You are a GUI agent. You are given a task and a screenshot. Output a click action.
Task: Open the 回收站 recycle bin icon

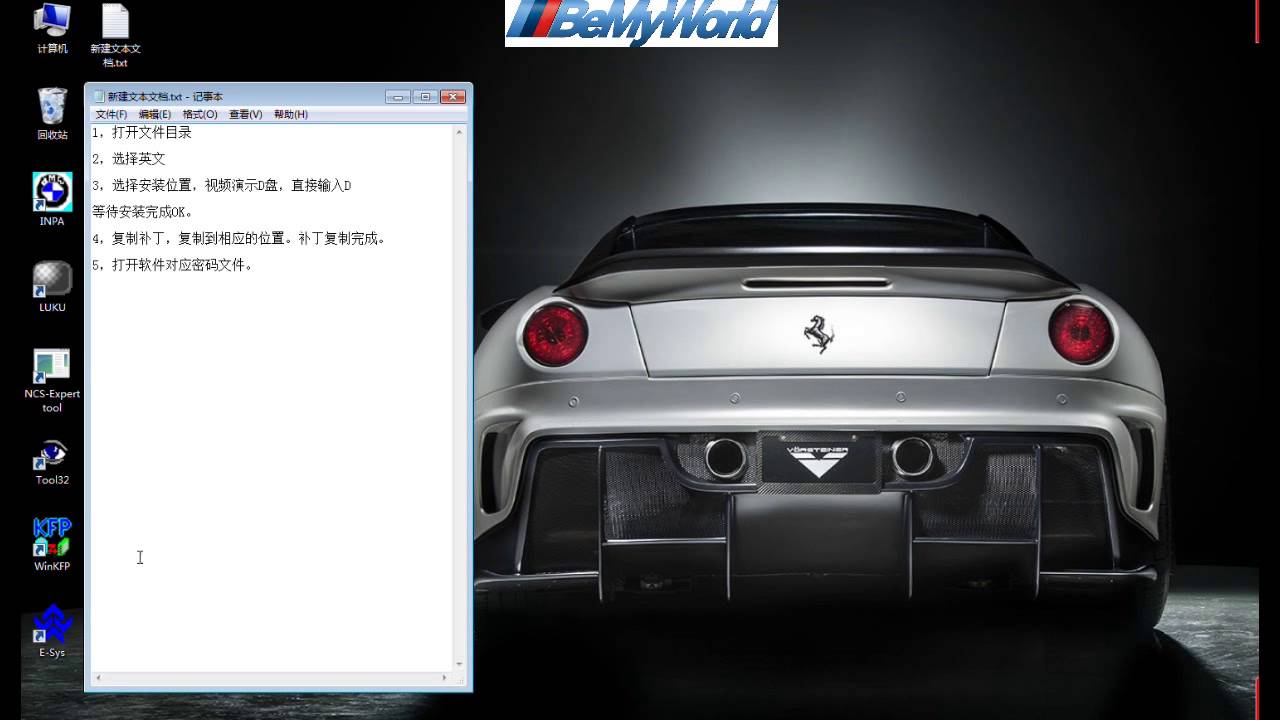click(52, 113)
